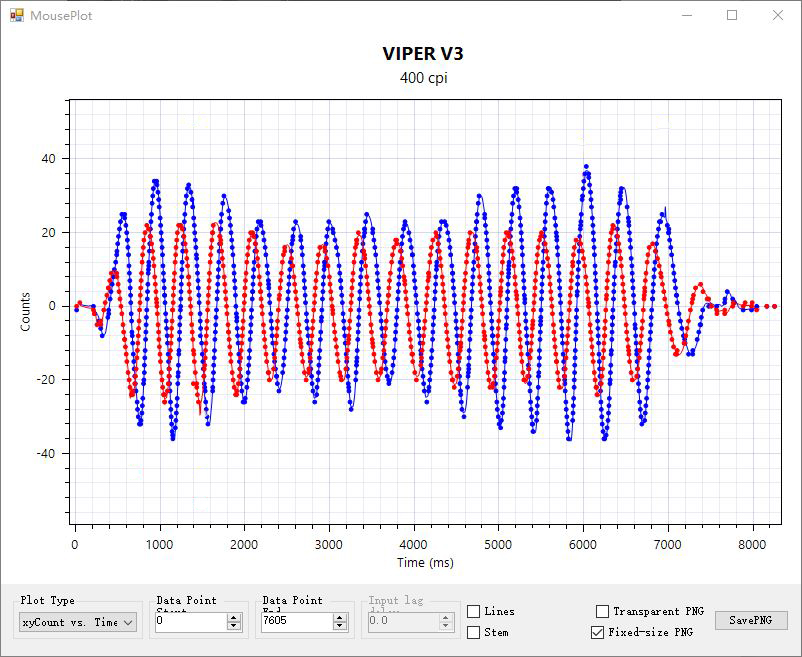Image resolution: width=802 pixels, height=657 pixels.
Task: Decrease Data Point Start with down arrow
Action: pyautogui.click(x=234, y=627)
